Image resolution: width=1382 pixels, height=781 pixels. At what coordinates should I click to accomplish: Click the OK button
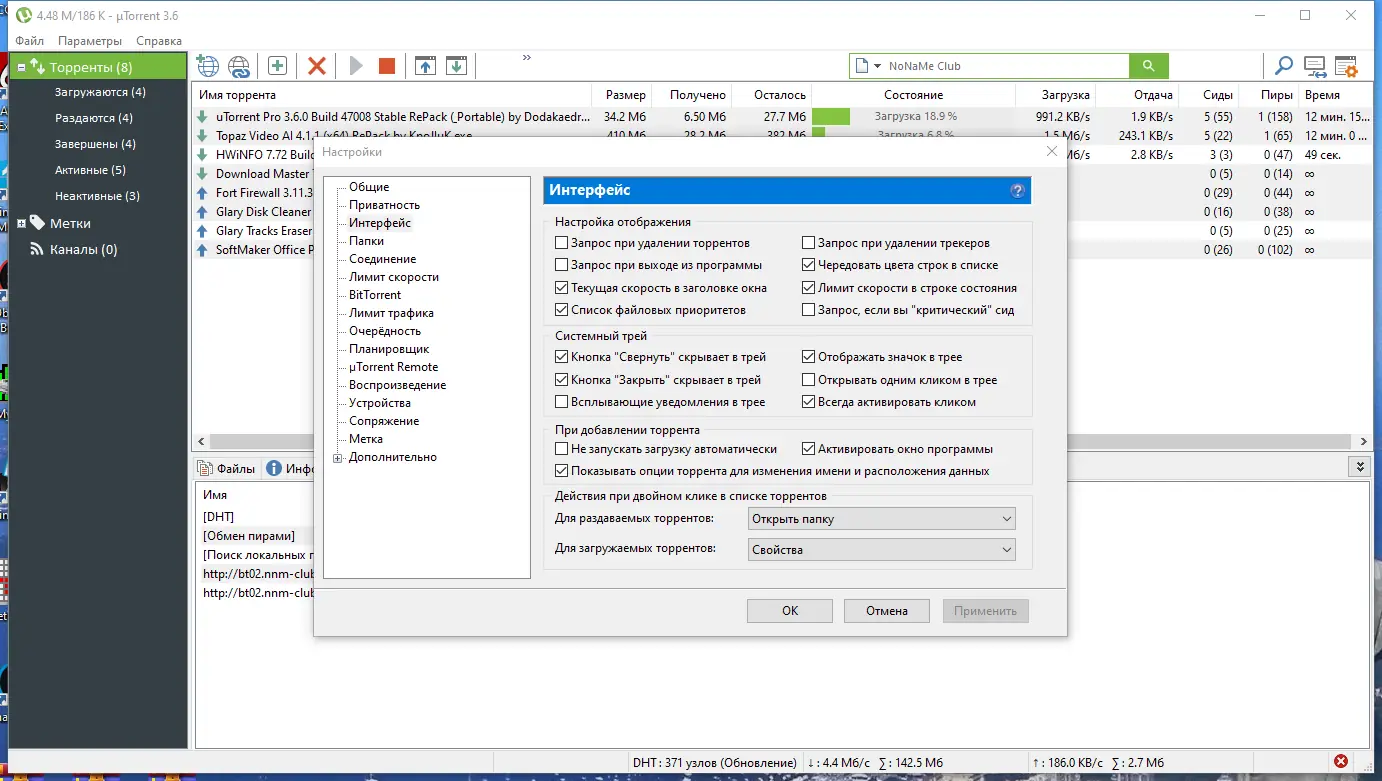point(790,611)
